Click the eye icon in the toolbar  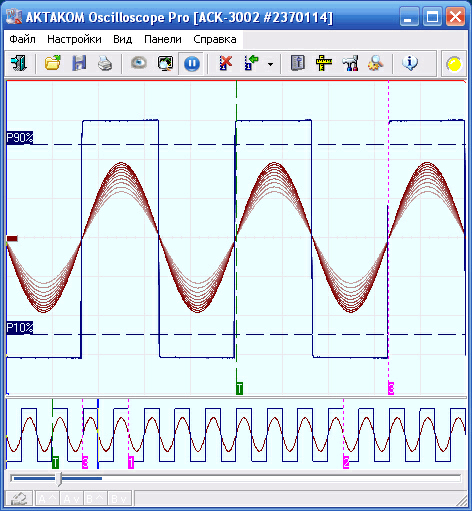pos(139,62)
